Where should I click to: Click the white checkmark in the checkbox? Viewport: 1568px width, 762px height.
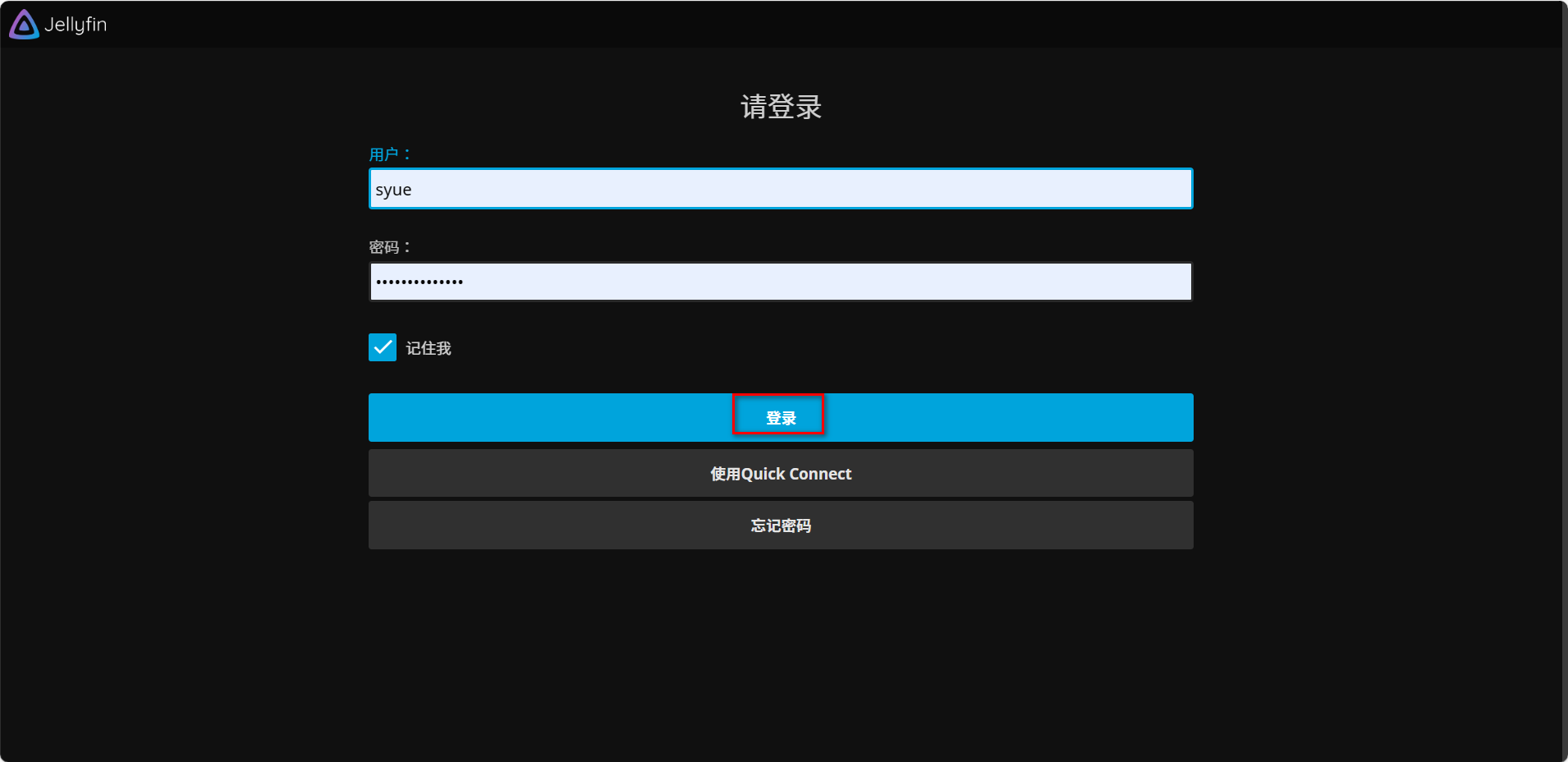[x=383, y=347]
